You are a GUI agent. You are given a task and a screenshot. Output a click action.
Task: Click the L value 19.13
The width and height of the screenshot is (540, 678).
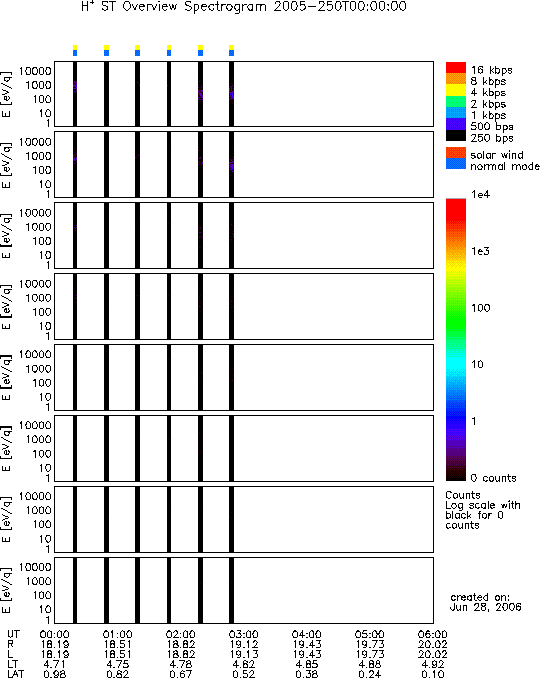[x=244, y=654]
